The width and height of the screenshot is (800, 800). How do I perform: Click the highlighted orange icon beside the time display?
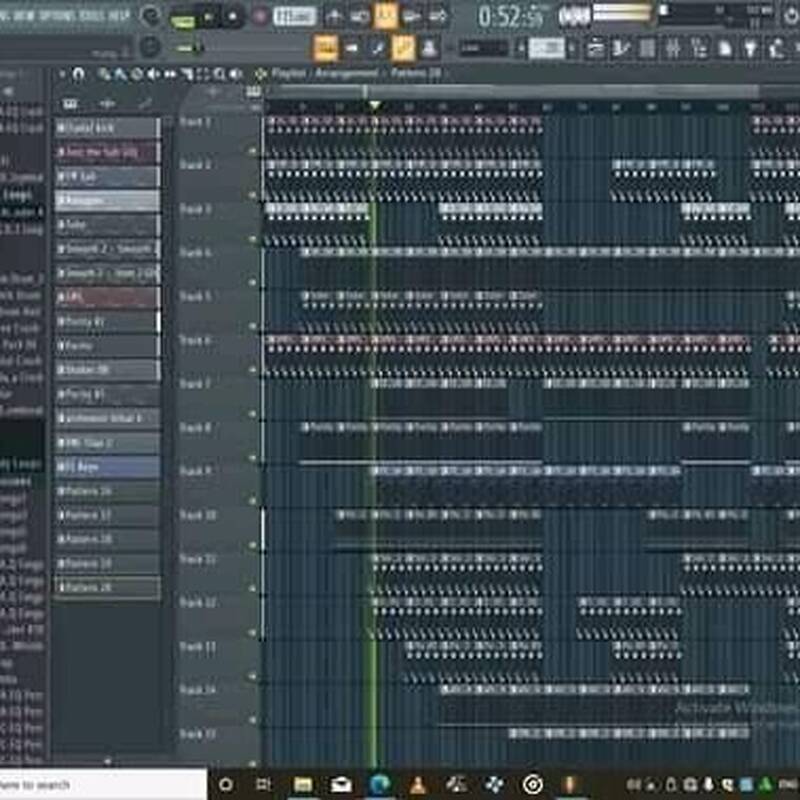pyautogui.click(x=386, y=16)
